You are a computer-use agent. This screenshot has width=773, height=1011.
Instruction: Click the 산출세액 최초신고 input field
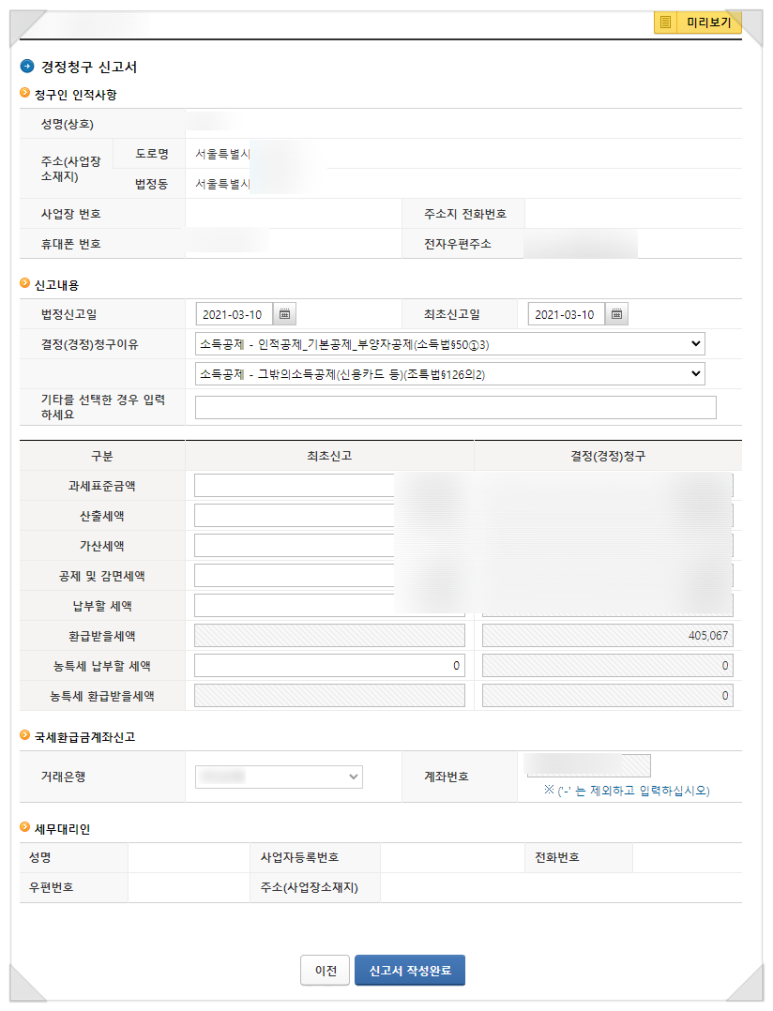point(329,516)
